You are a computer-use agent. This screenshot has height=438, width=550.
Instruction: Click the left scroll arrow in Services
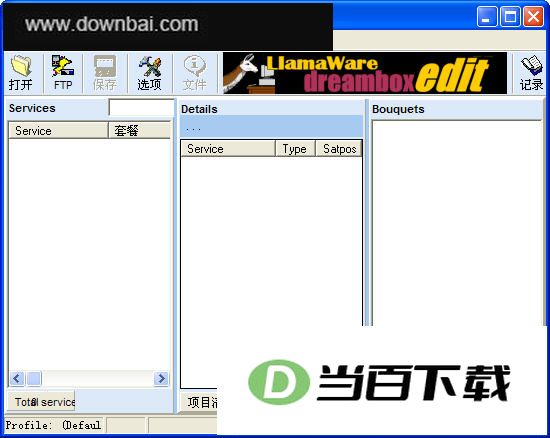[17, 378]
